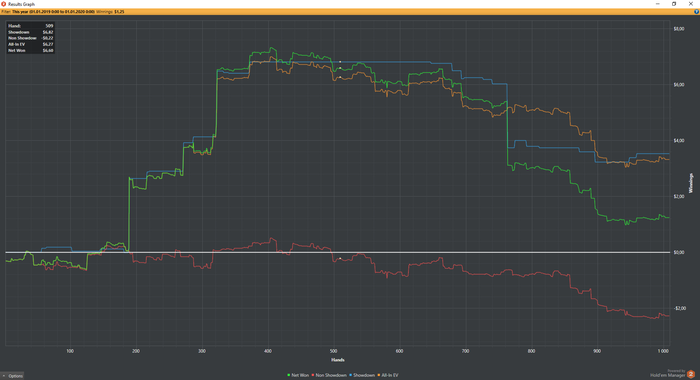Click the 1 000 hands x-axis label
700x380 pixels.
pyautogui.click(x=663, y=351)
